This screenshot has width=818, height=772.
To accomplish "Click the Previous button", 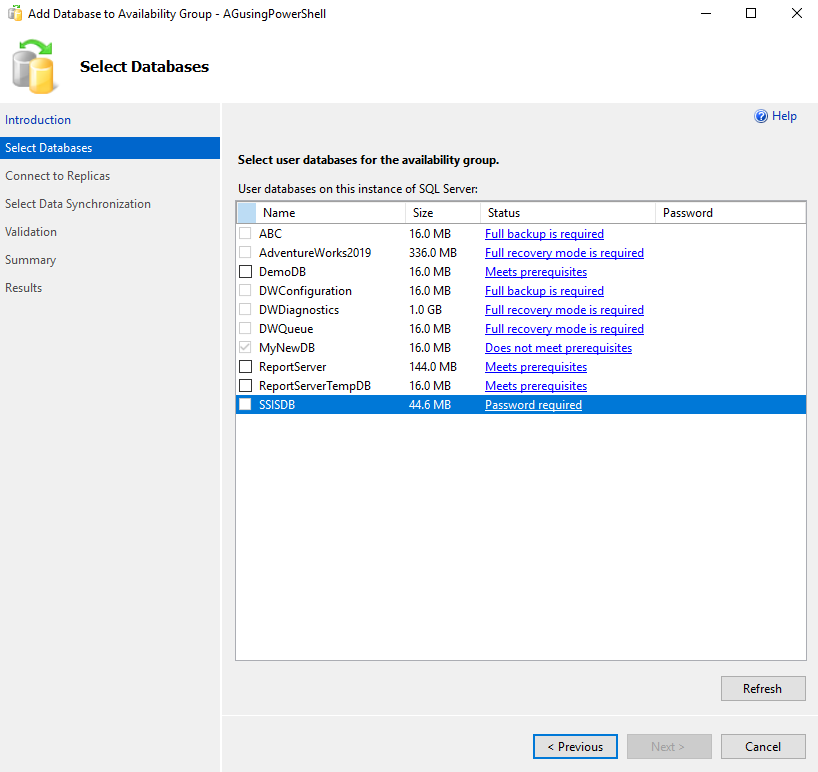I will tap(575, 746).
